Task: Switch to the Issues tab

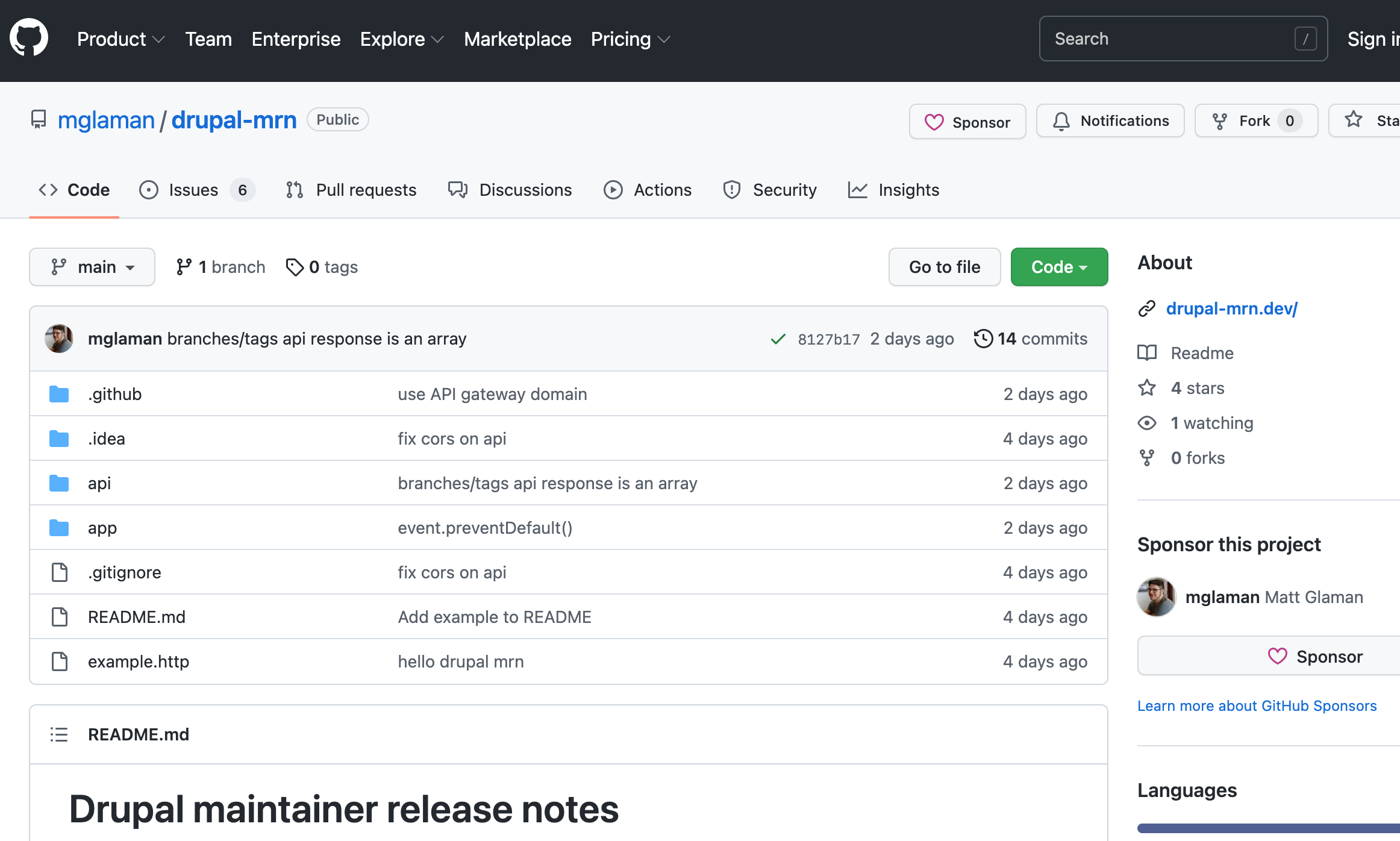Action: [x=197, y=190]
